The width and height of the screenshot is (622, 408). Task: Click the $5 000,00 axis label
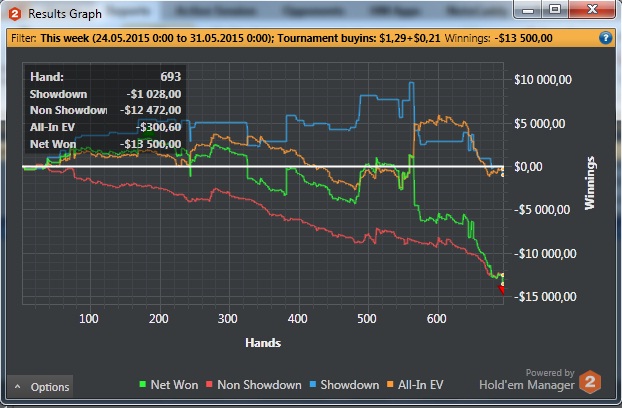(539, 124)
